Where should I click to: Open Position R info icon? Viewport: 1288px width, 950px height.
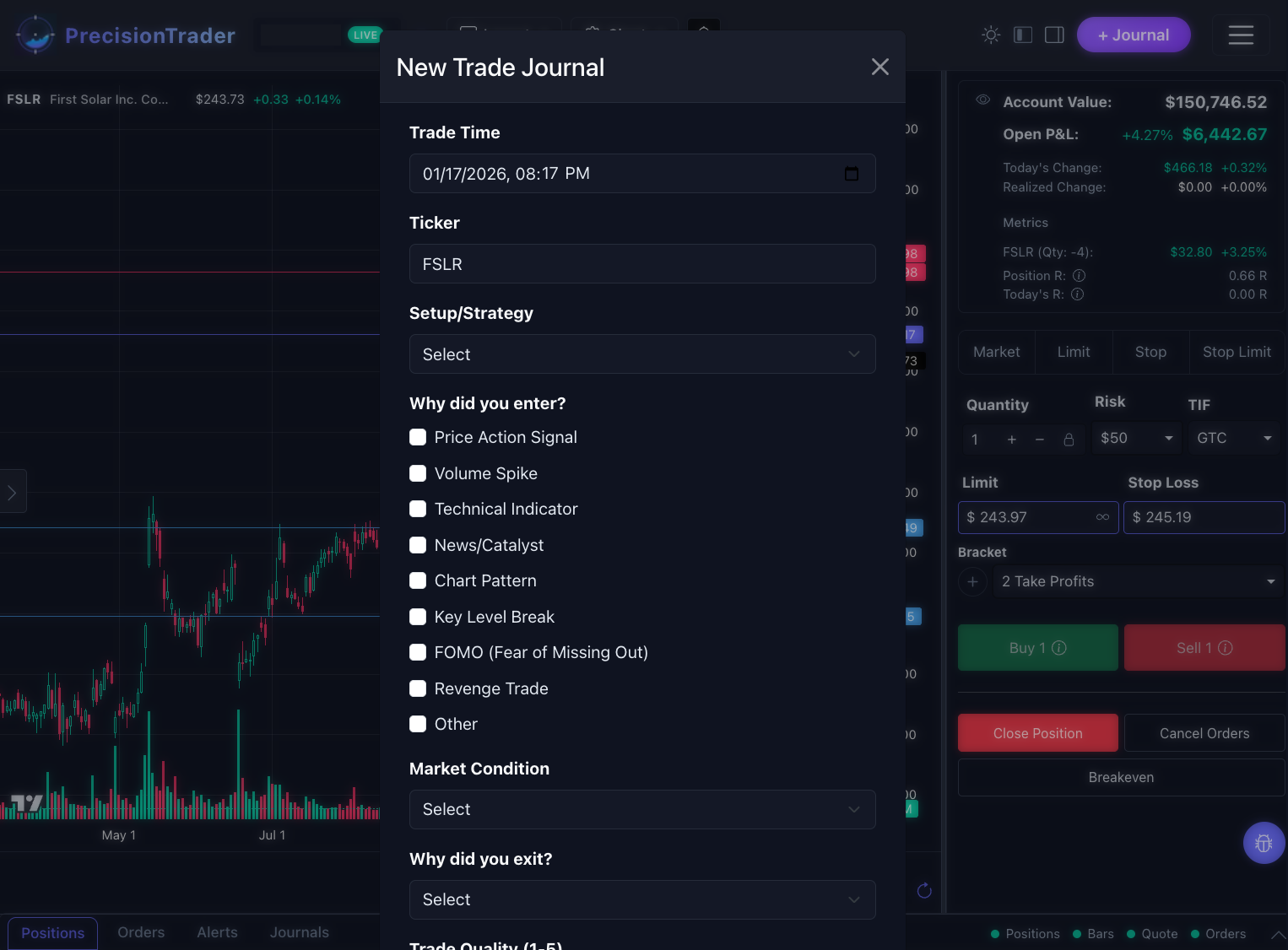1079,276
